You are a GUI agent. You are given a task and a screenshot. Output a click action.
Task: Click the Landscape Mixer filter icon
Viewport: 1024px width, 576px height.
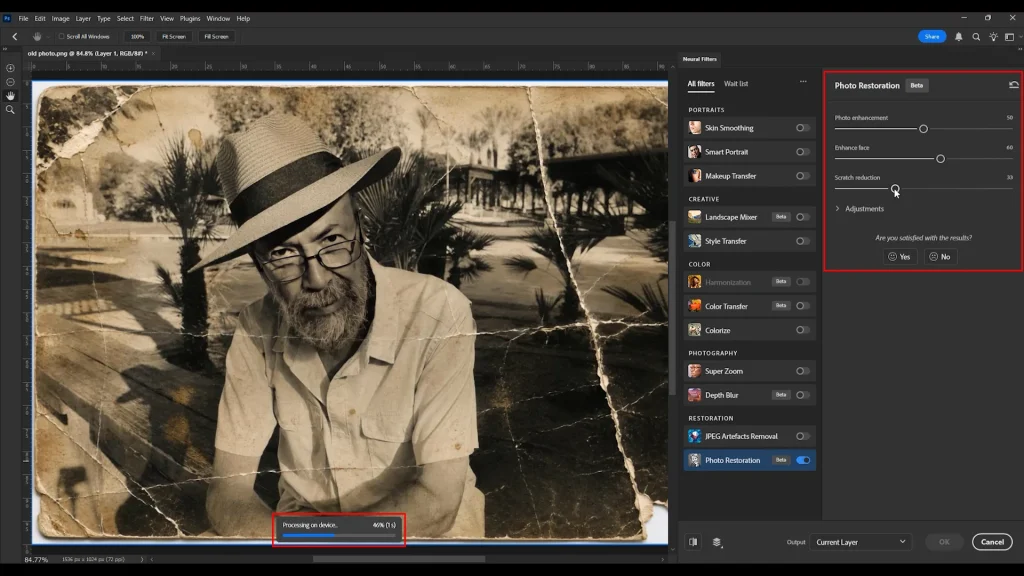694,217
